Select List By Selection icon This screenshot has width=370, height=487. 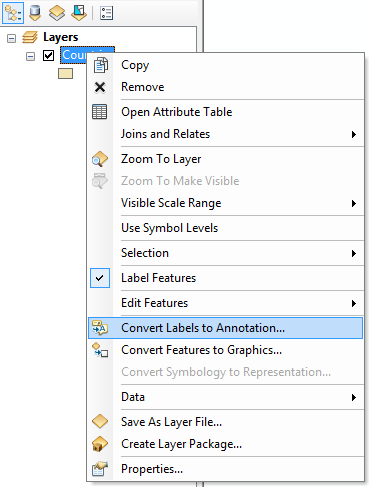pos(79,13)
